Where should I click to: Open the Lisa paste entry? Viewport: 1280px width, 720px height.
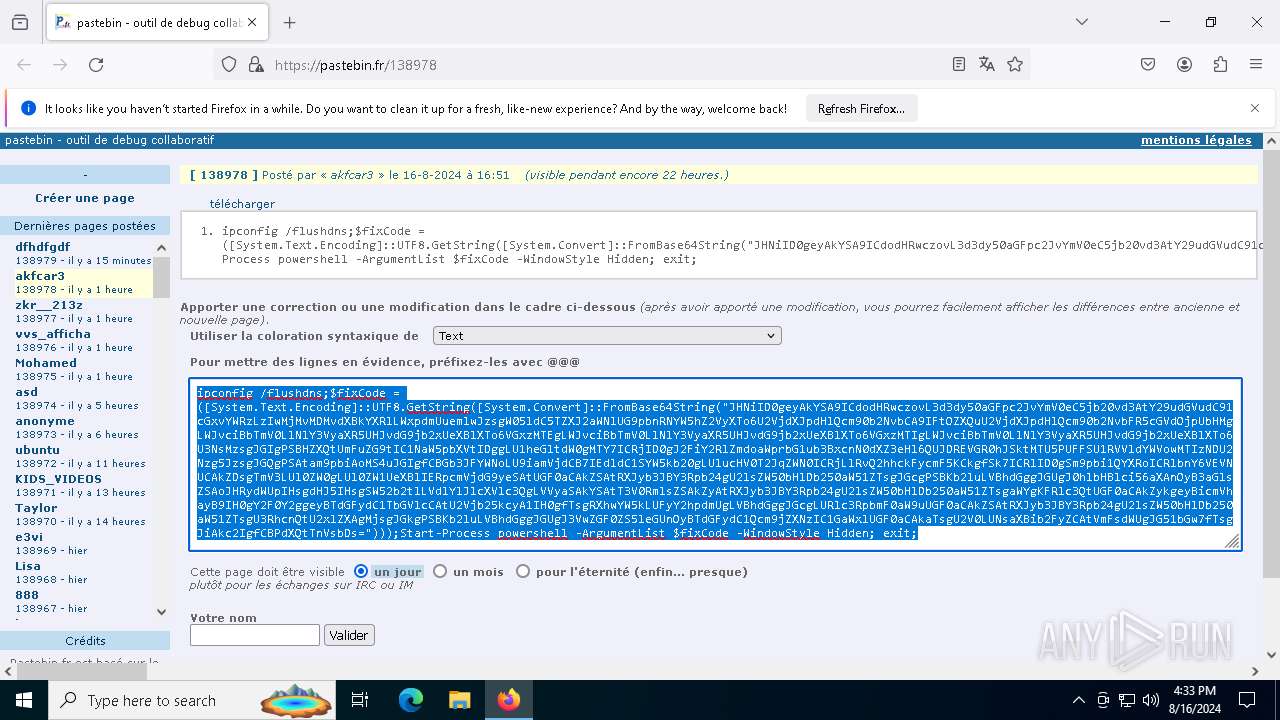click(x=28, y=566)
